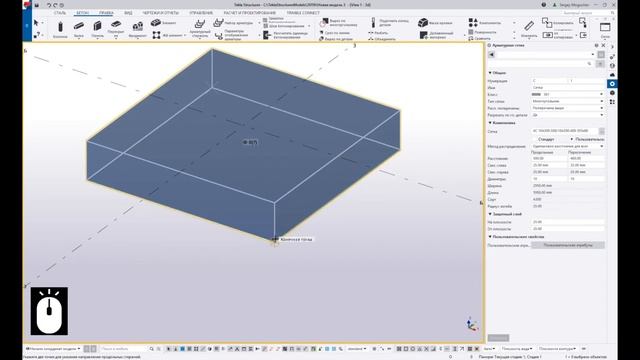Click the Класс color swatch
This screenshot has height=360, width=640.
click(x=536, y=94)
